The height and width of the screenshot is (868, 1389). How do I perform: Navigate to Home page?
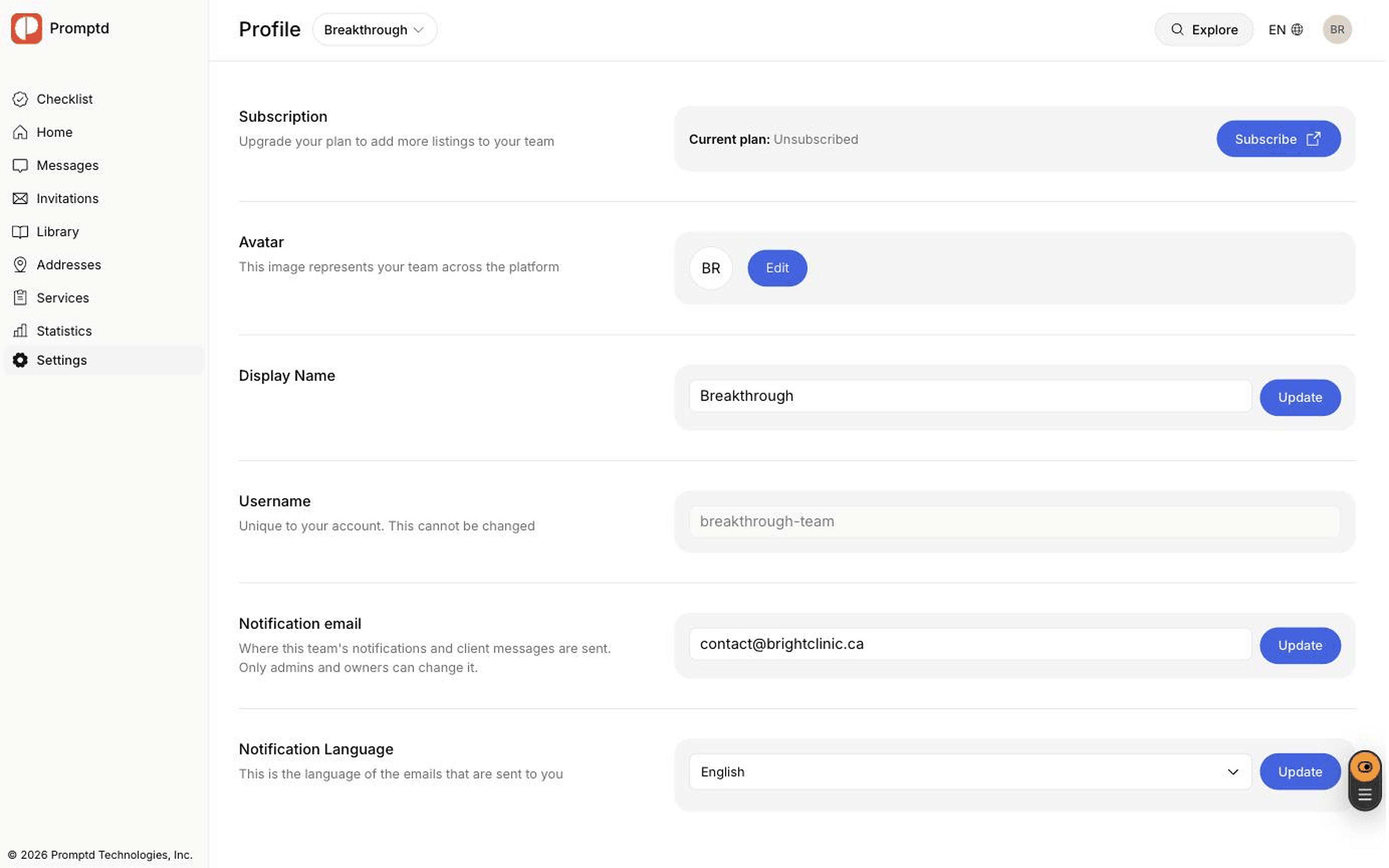click(x=105, y=132)
